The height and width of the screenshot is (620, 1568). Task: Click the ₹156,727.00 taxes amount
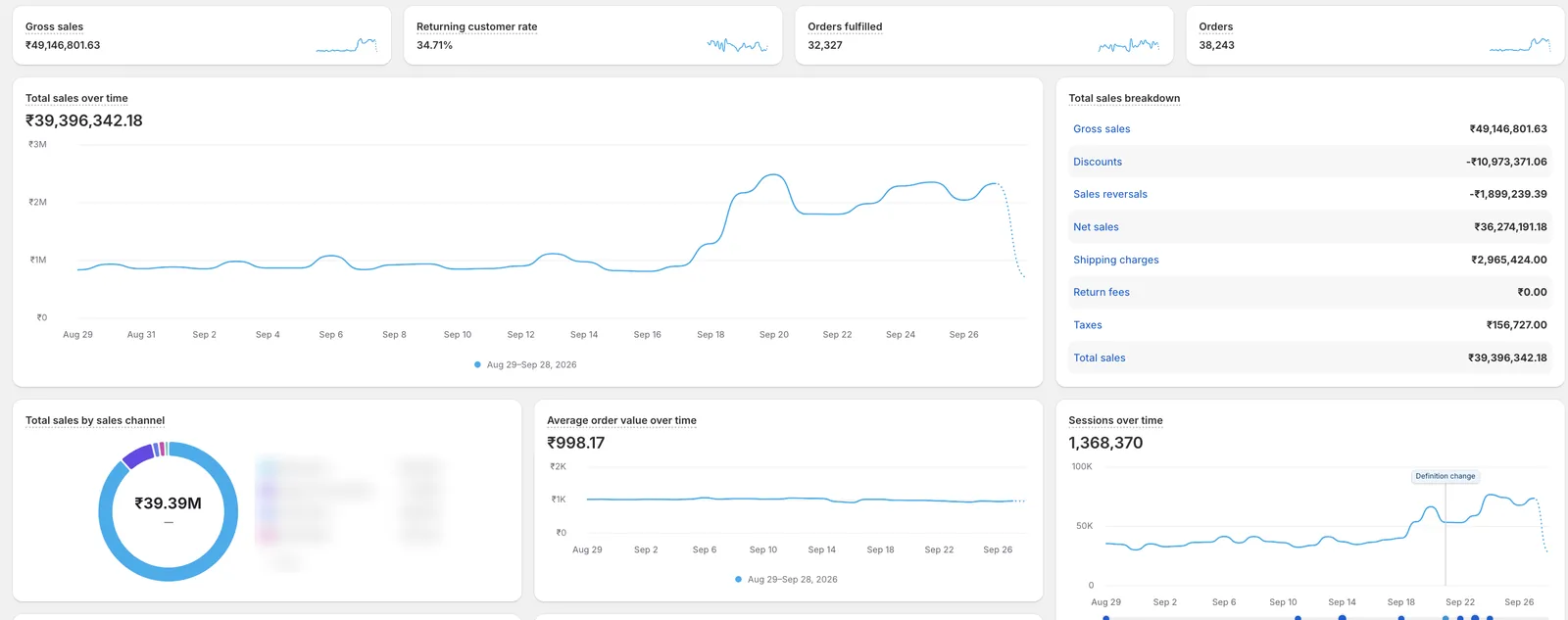click(x=1516, y=325)
